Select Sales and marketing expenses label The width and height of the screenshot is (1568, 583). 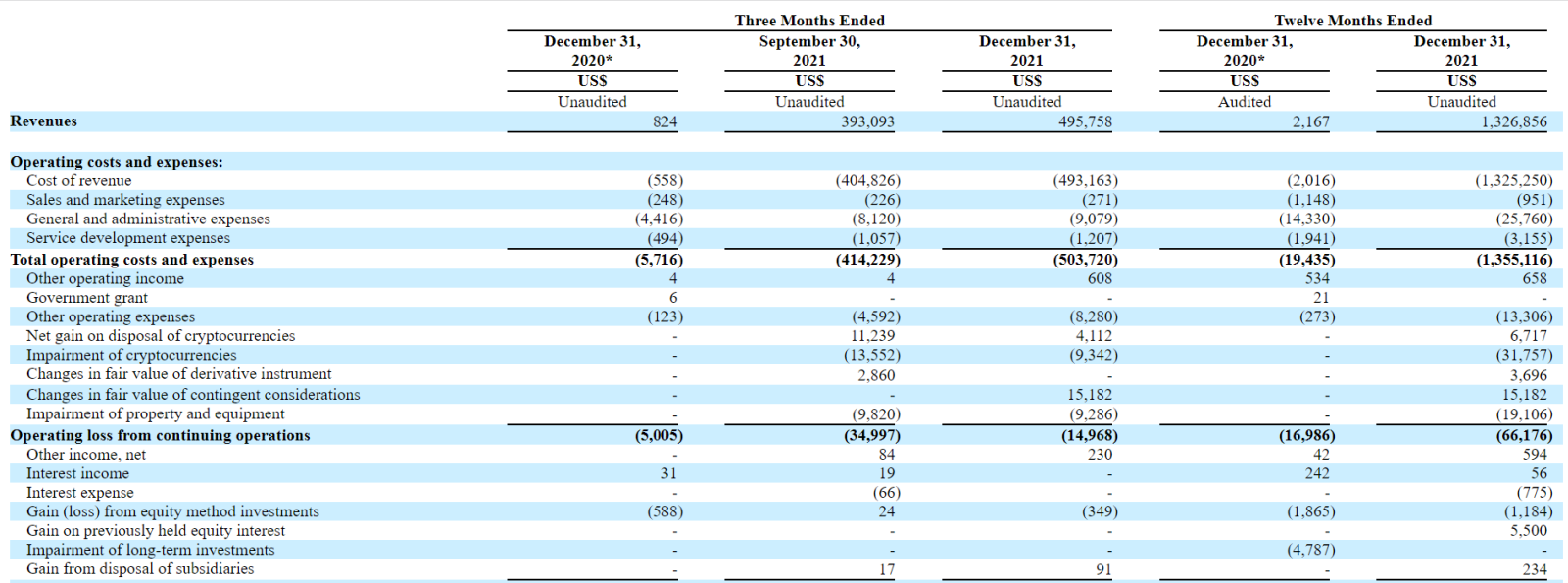pos(125,200)
